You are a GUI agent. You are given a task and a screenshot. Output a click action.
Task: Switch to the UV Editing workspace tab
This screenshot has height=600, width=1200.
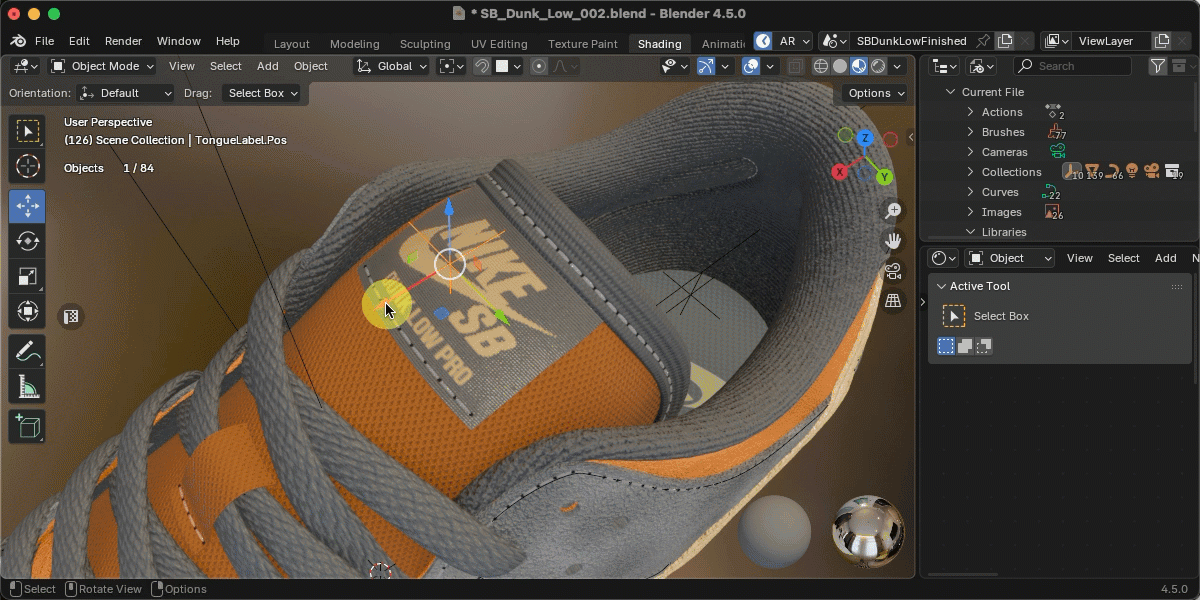tap(499, 44)
